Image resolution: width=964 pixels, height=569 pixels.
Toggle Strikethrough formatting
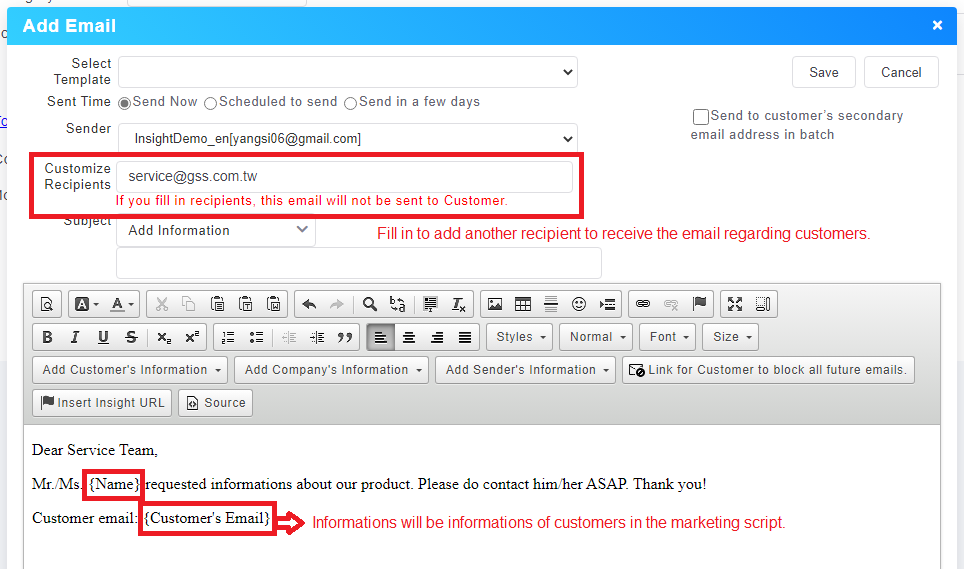(x=131, y=337)
